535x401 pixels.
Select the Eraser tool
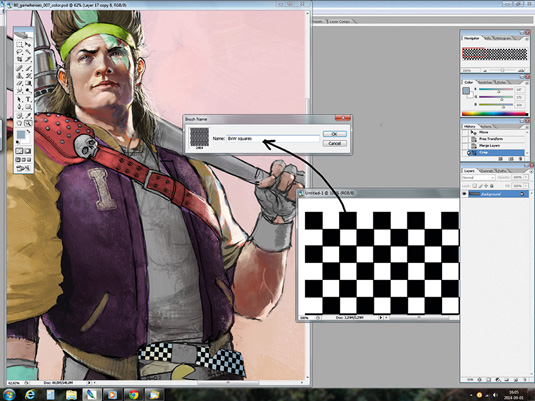click(x=19, y=83)
